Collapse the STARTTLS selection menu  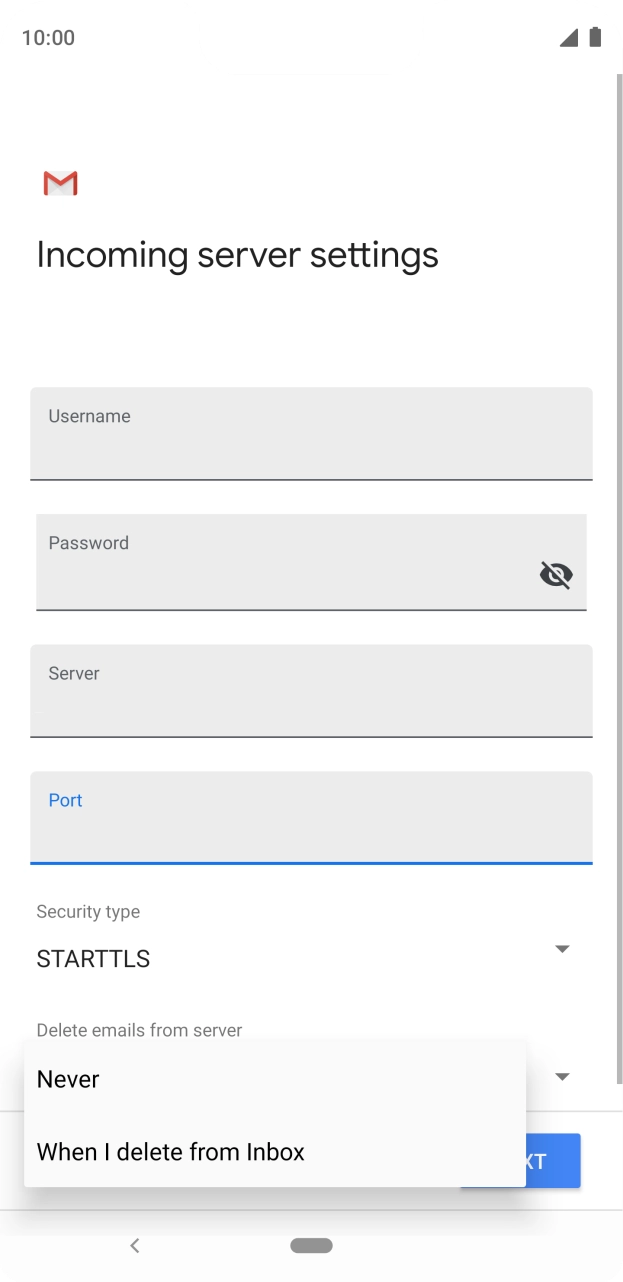[x=562, y=948]
